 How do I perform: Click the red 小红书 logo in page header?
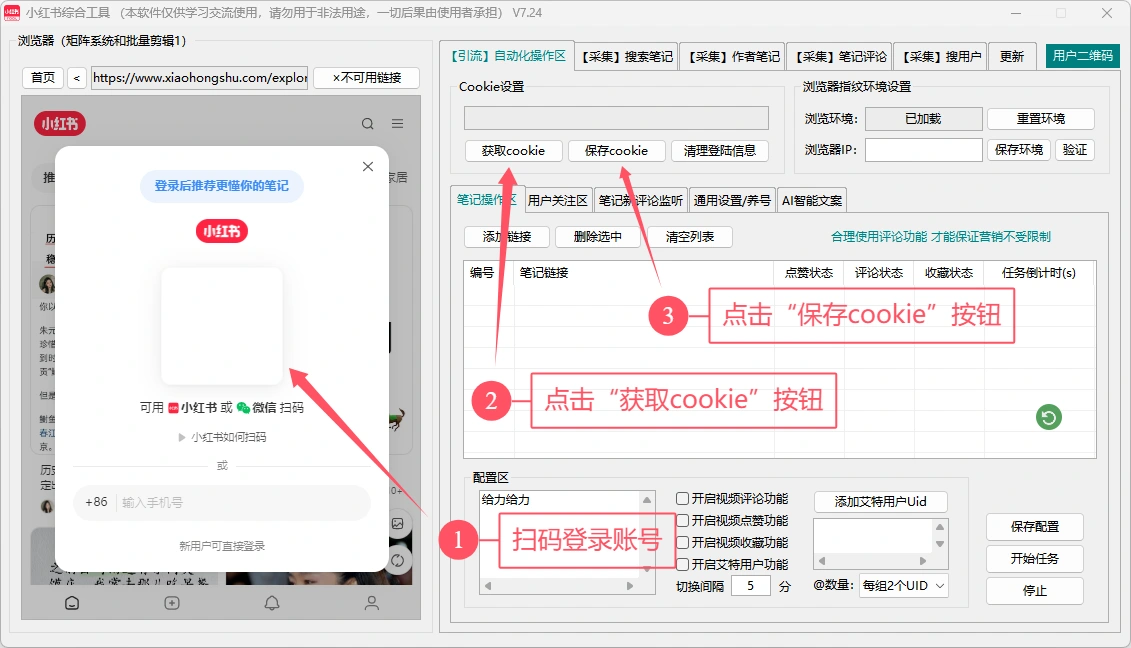pyautogui.click(x=60, y=124)
